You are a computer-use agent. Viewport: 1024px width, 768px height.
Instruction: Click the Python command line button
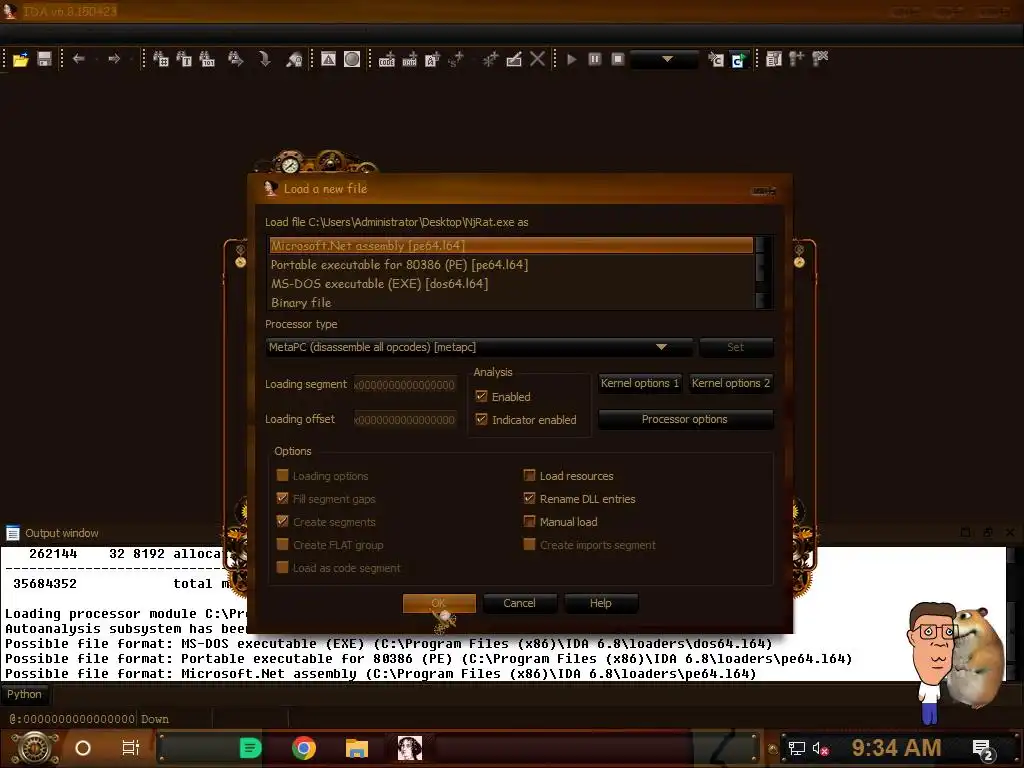point(25,694)
